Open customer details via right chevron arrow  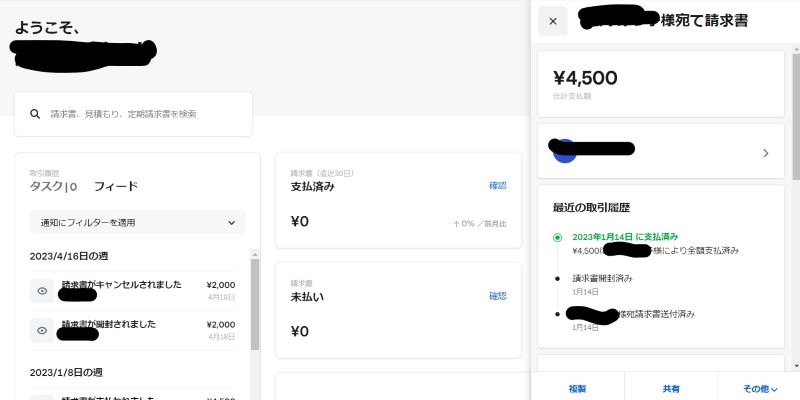766,153
